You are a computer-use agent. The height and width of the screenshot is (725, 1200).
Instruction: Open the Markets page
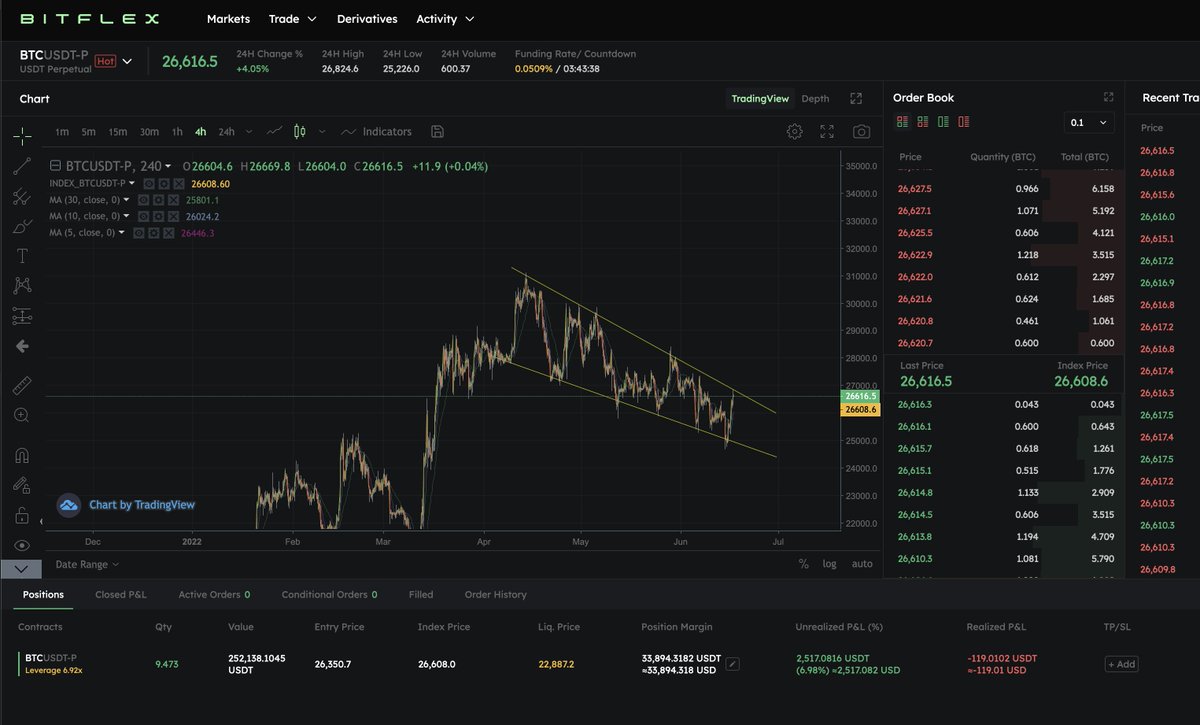[x=228, y=19]
